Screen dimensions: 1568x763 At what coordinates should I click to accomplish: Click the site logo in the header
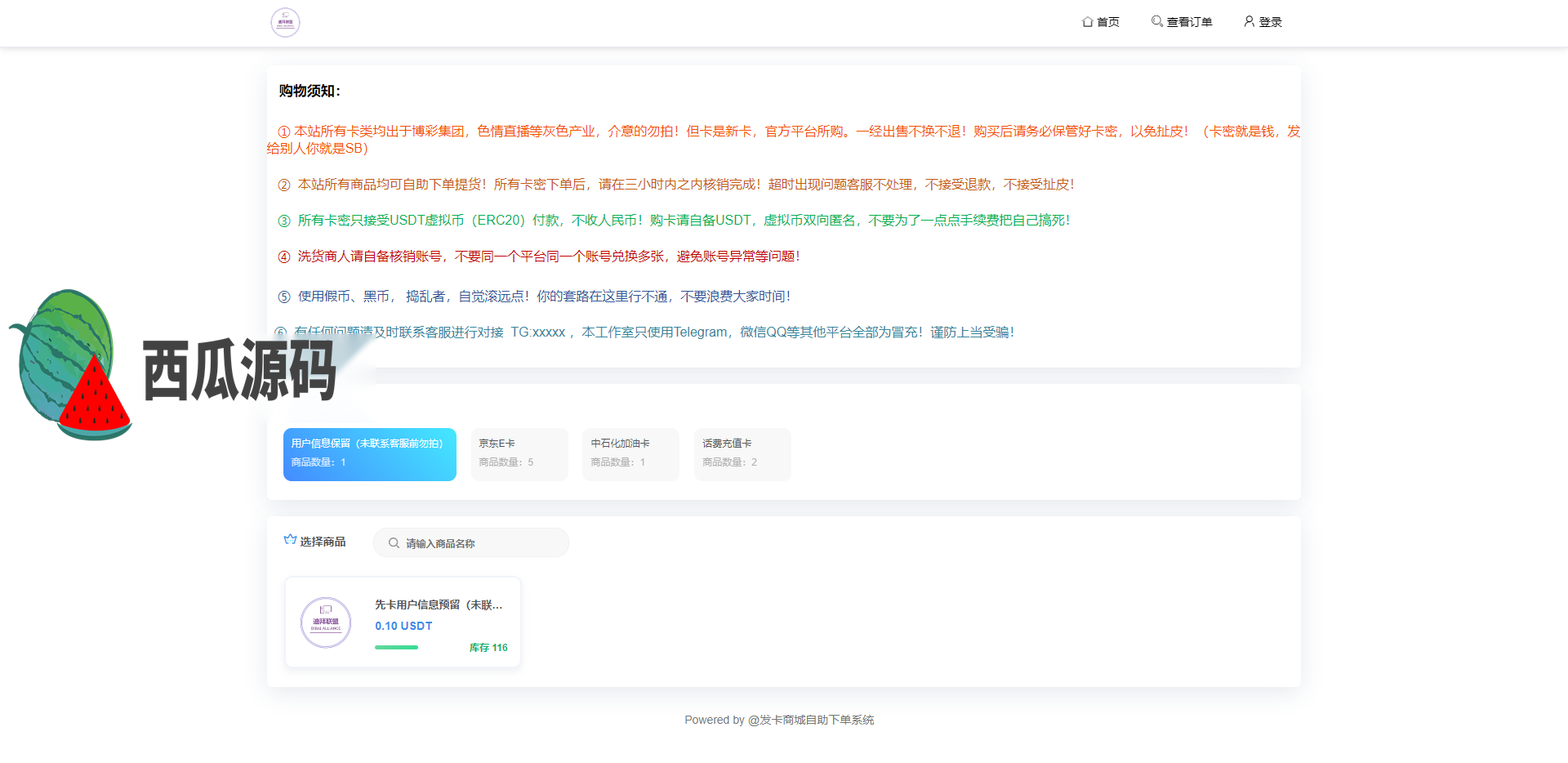pyautogui.click(x=285, y=23)
